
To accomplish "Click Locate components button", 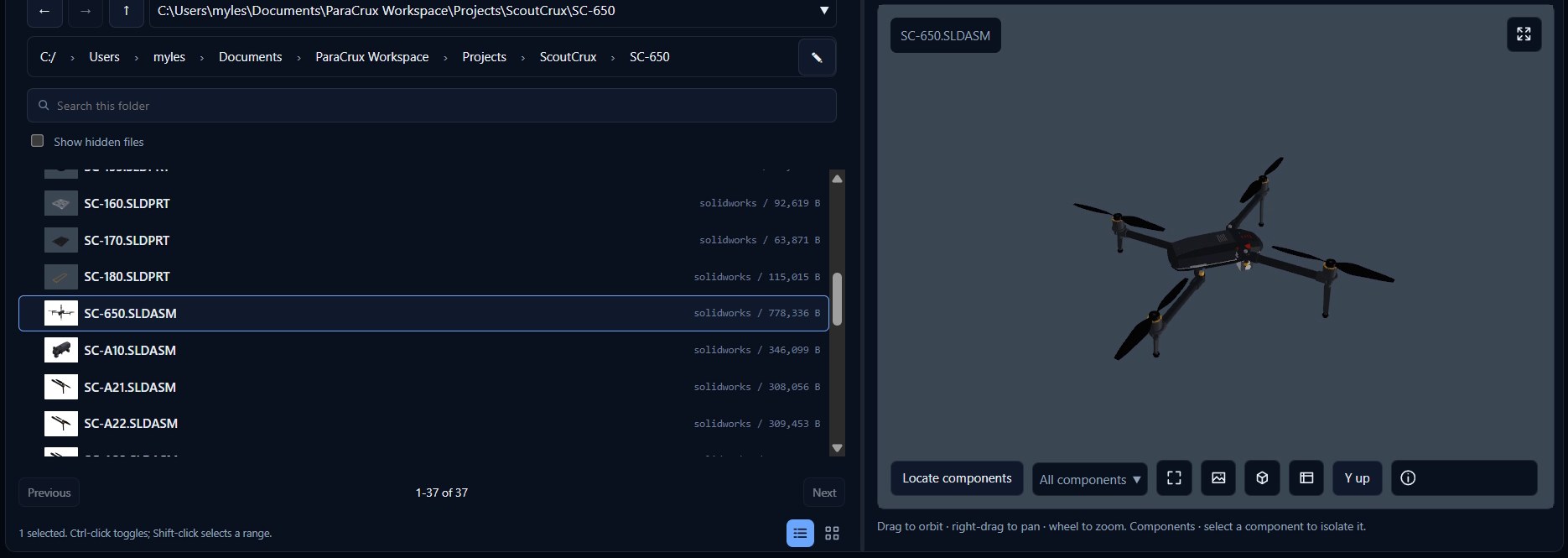I will (x=957, y=478).
